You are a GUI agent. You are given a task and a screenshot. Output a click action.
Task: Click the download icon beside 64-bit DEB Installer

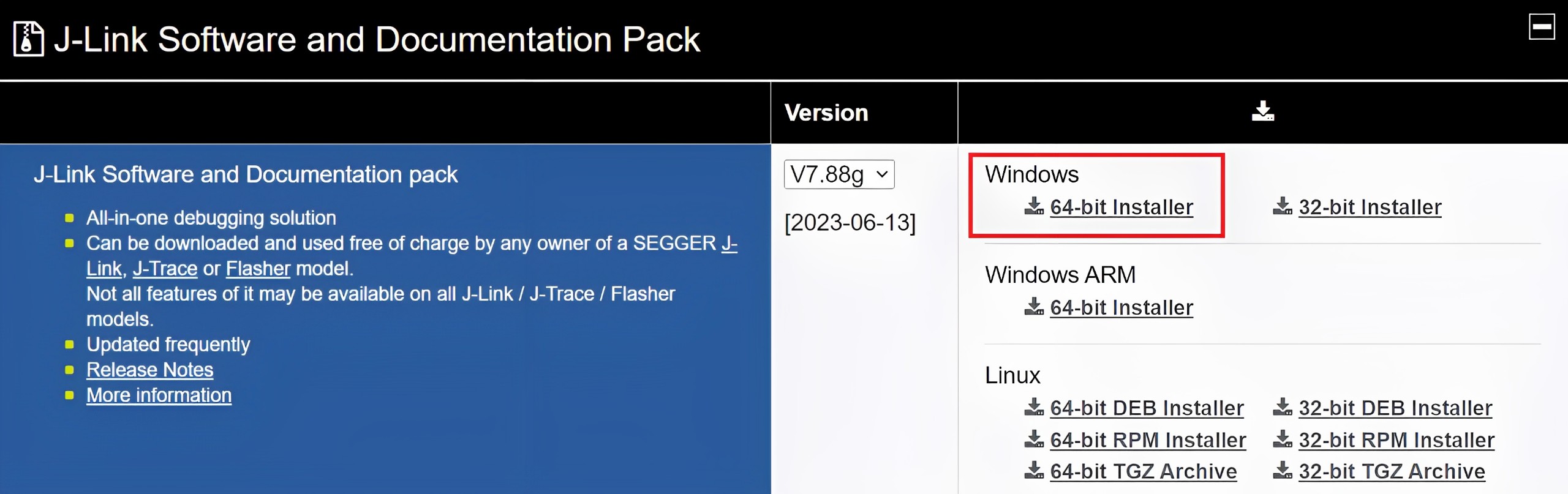click(1035, 408)
